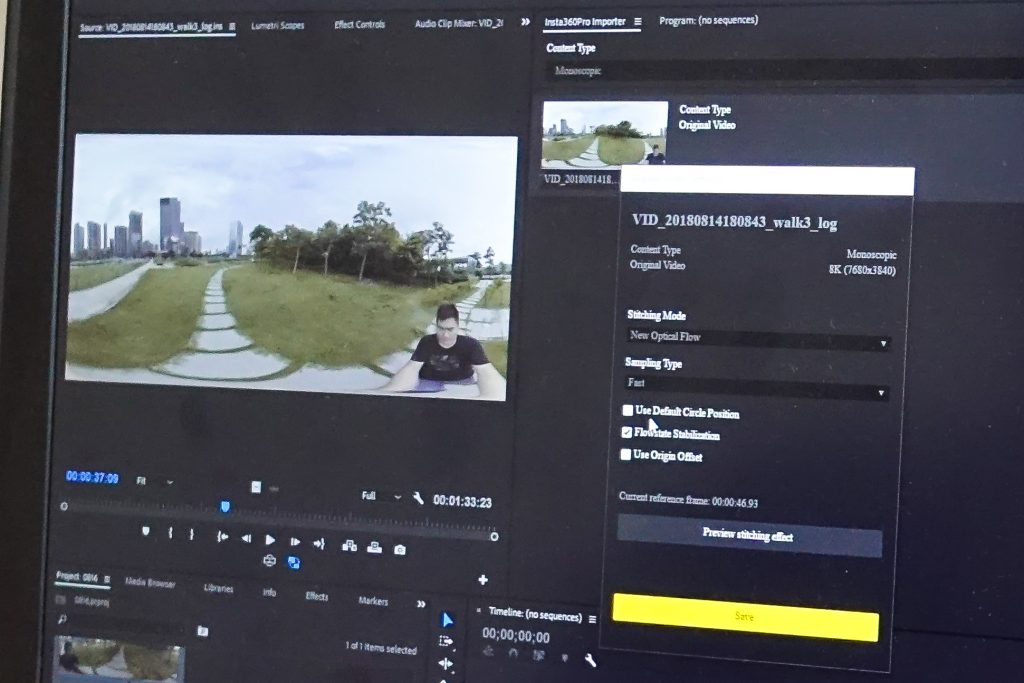This screenshot has height=683, width=1024.
Task: Open Timeline wrench display settings
Action: tap(590, 660)
